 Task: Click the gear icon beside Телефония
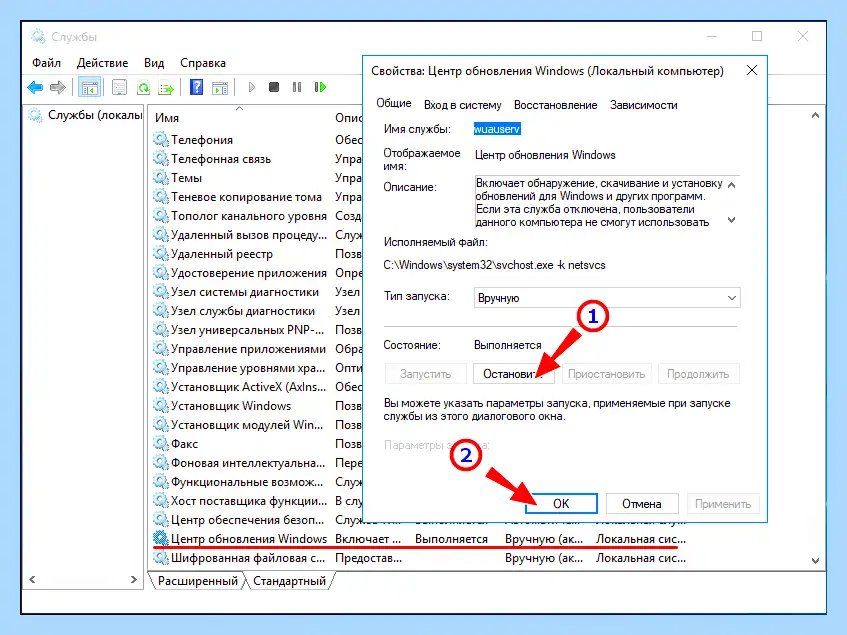point(160,140)
